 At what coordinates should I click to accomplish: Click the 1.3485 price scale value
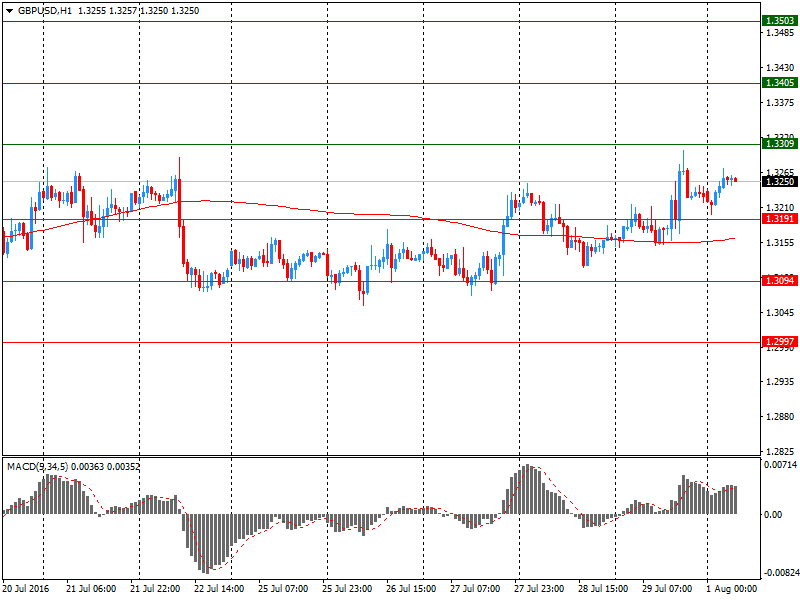[780, 33]
